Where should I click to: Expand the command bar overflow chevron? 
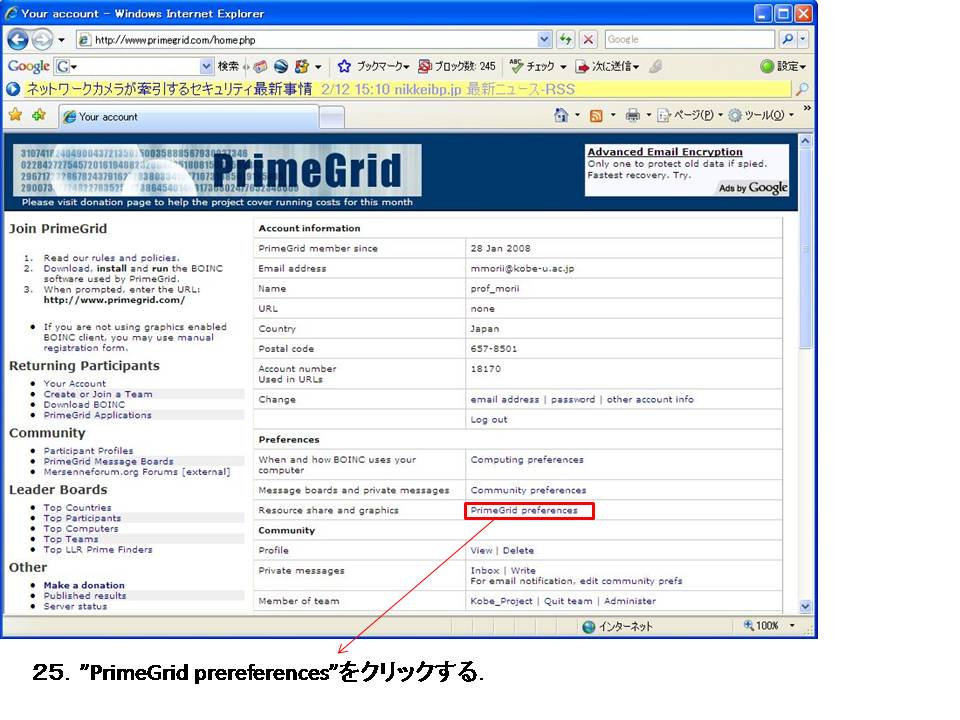click(807, 108)
